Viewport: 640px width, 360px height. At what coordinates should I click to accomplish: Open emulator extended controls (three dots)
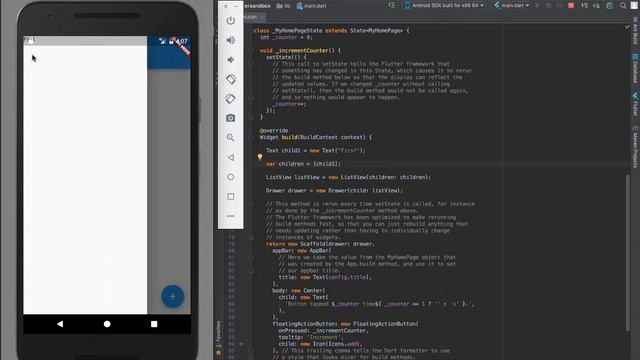coord(231,216)
